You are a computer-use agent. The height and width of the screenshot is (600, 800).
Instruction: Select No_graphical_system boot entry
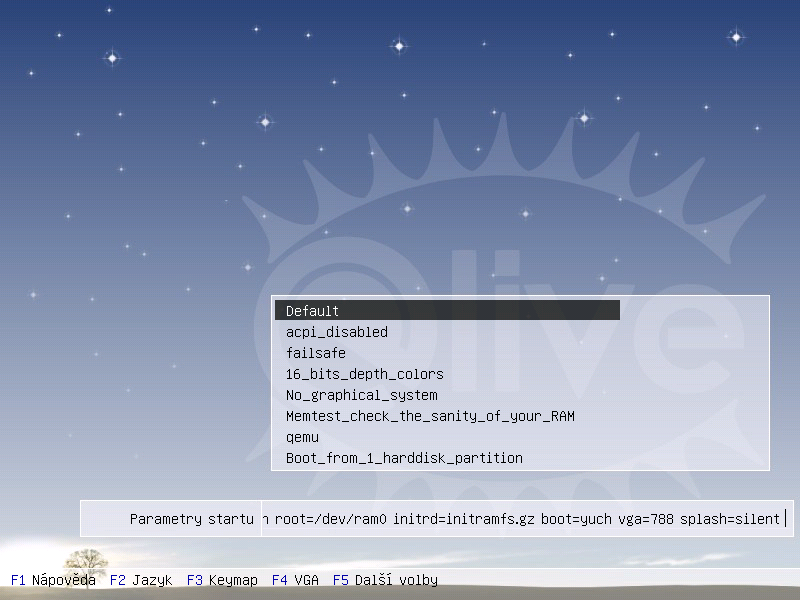point(362,395)
